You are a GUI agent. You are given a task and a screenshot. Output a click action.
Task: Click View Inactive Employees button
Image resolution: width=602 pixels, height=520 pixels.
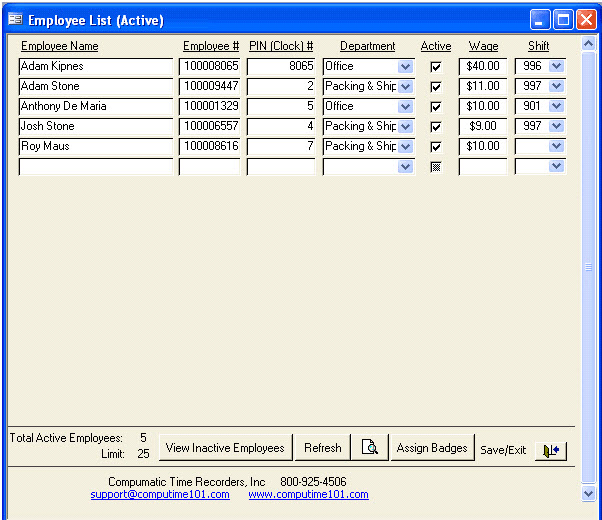click(x=225, y=447)
